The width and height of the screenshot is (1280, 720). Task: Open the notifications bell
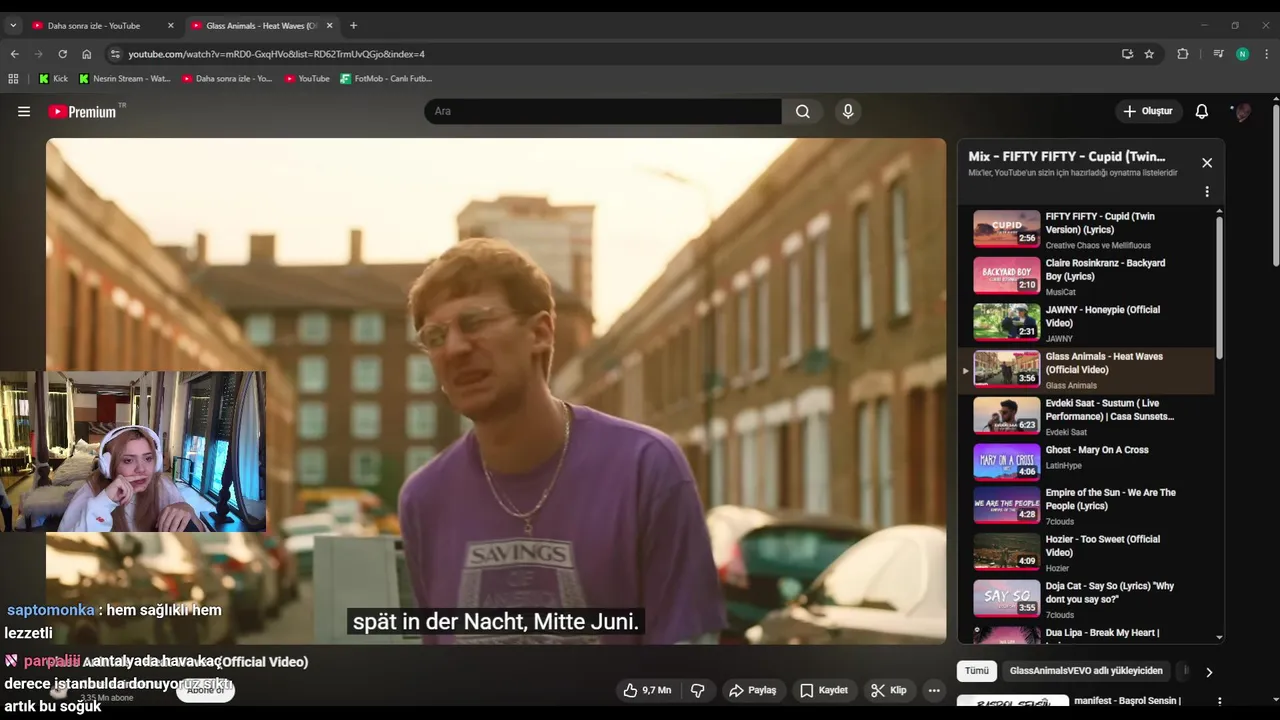pos(1202,111)
